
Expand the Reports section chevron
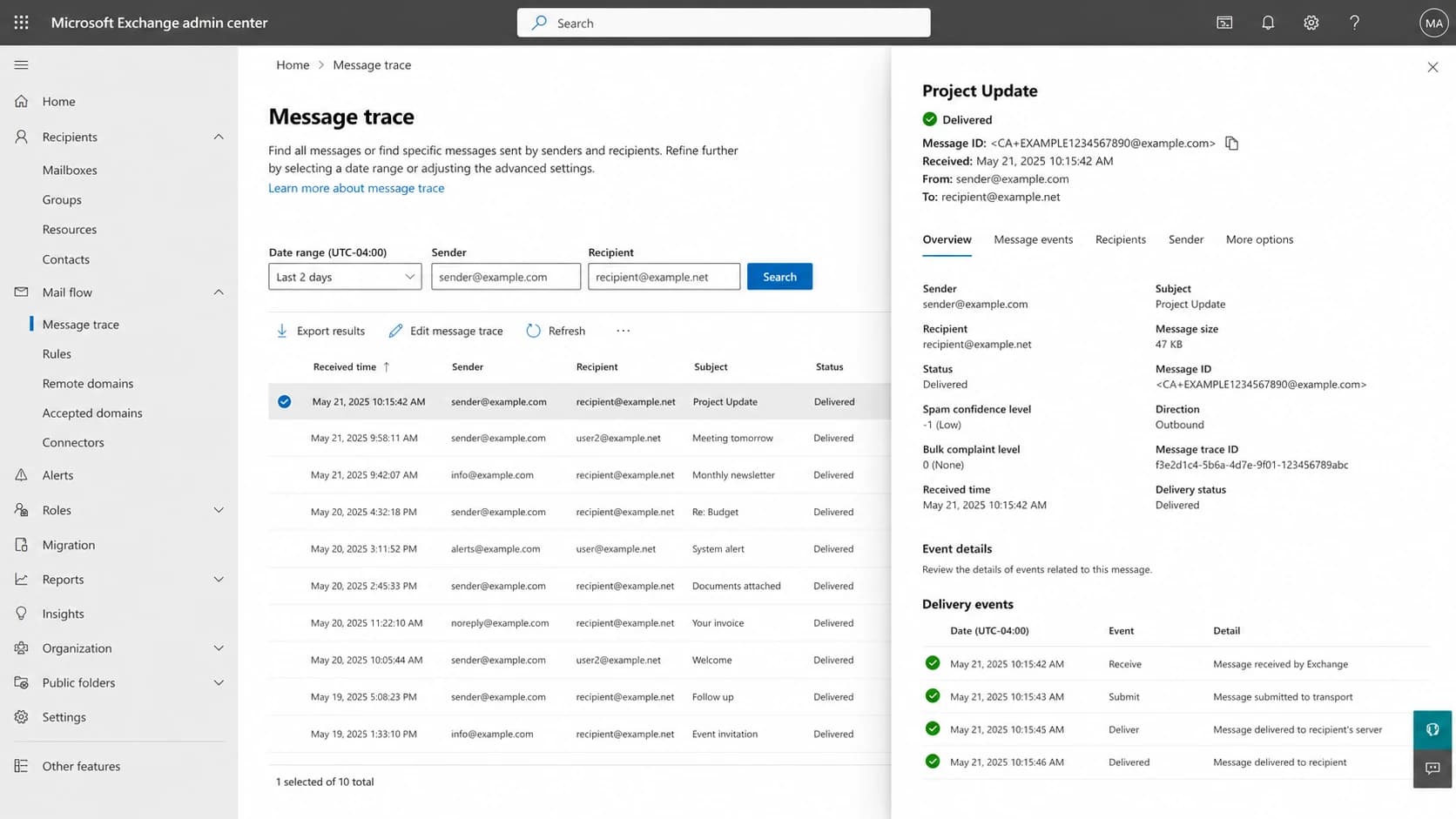tap(219, 580)
